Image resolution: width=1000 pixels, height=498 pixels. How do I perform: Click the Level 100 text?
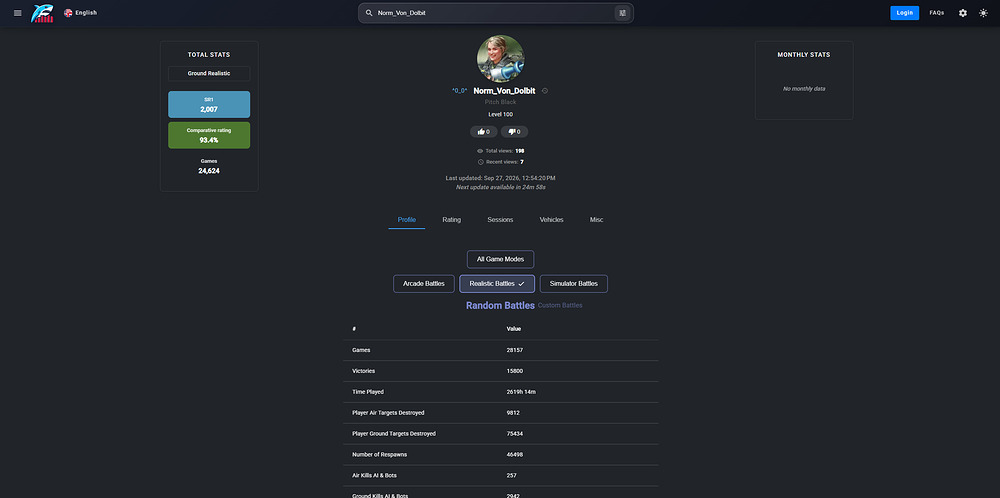501,115
